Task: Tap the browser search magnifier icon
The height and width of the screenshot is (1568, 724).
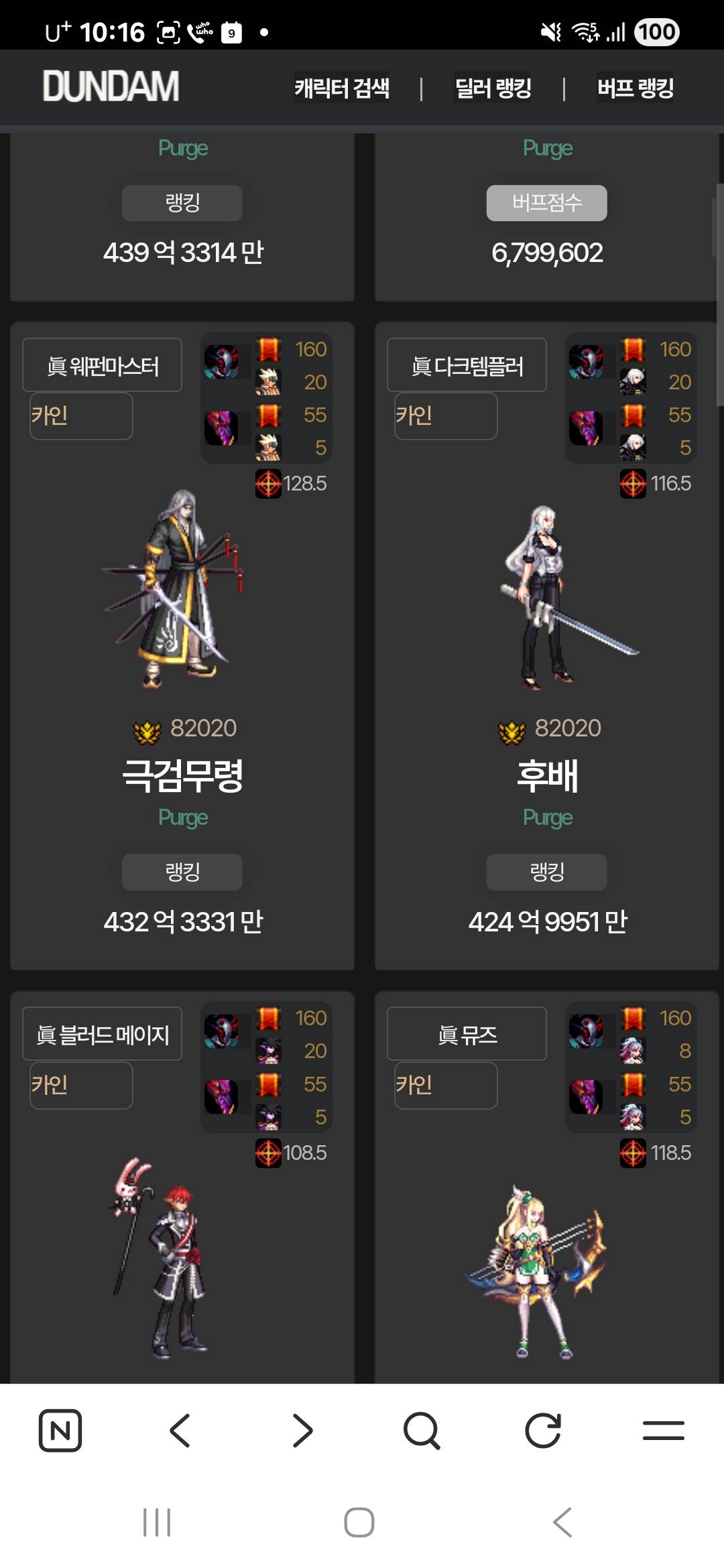Action: 422,1431
